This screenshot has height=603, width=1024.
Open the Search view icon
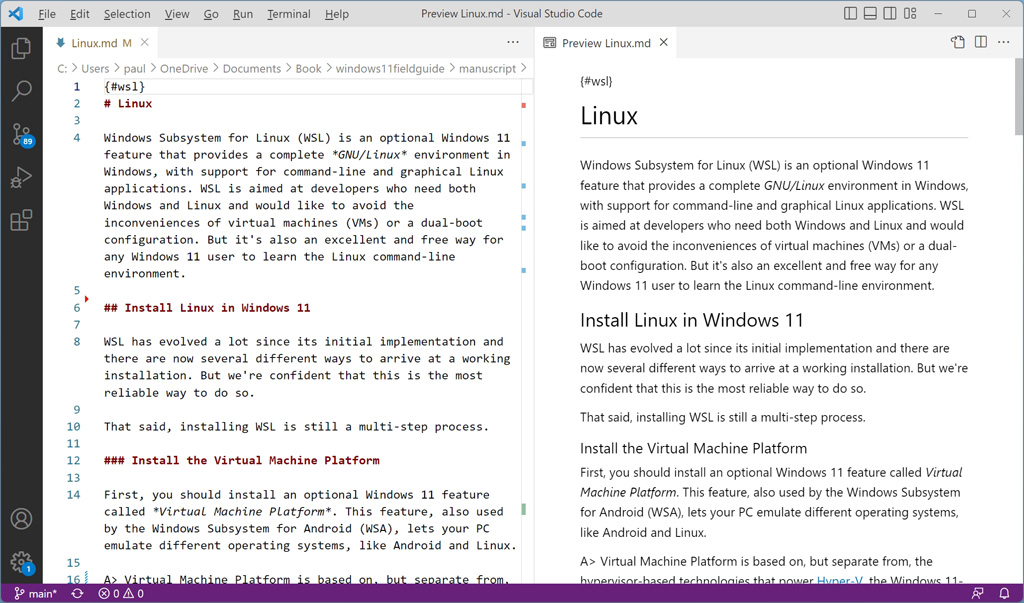tap(21, 91)
